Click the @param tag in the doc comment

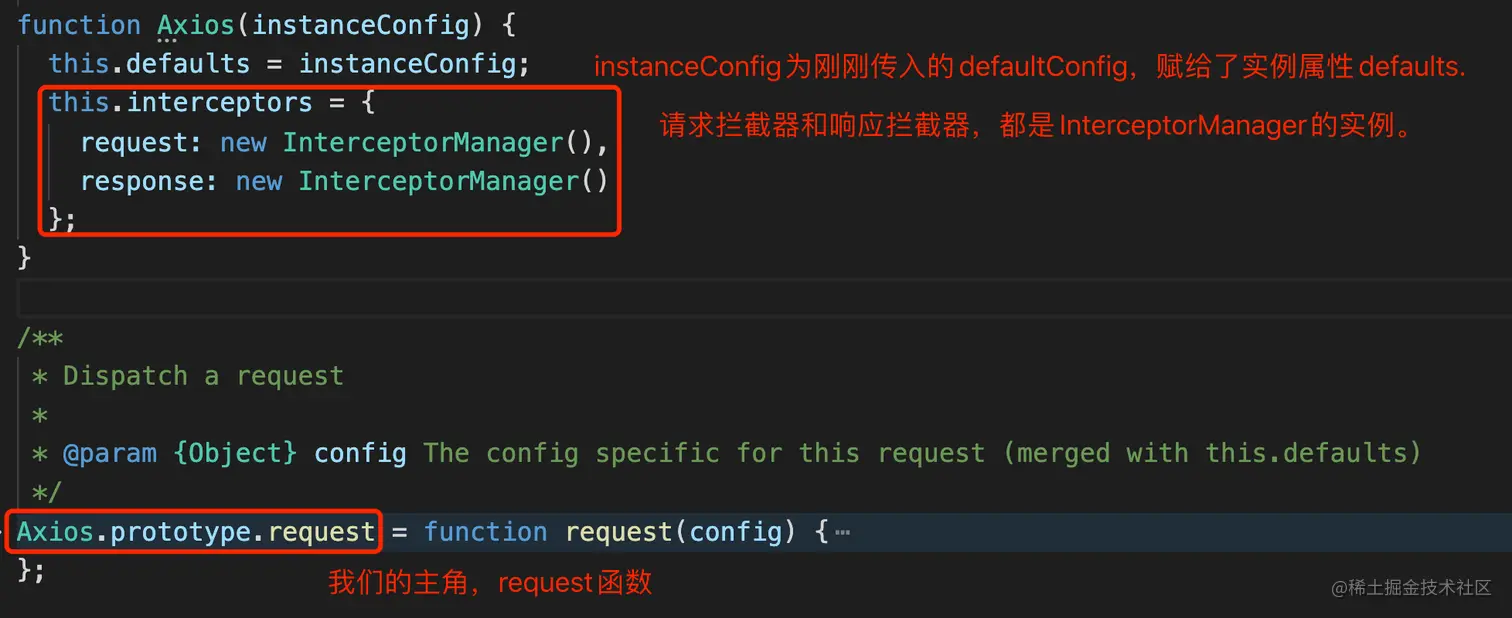click(110, 454)
